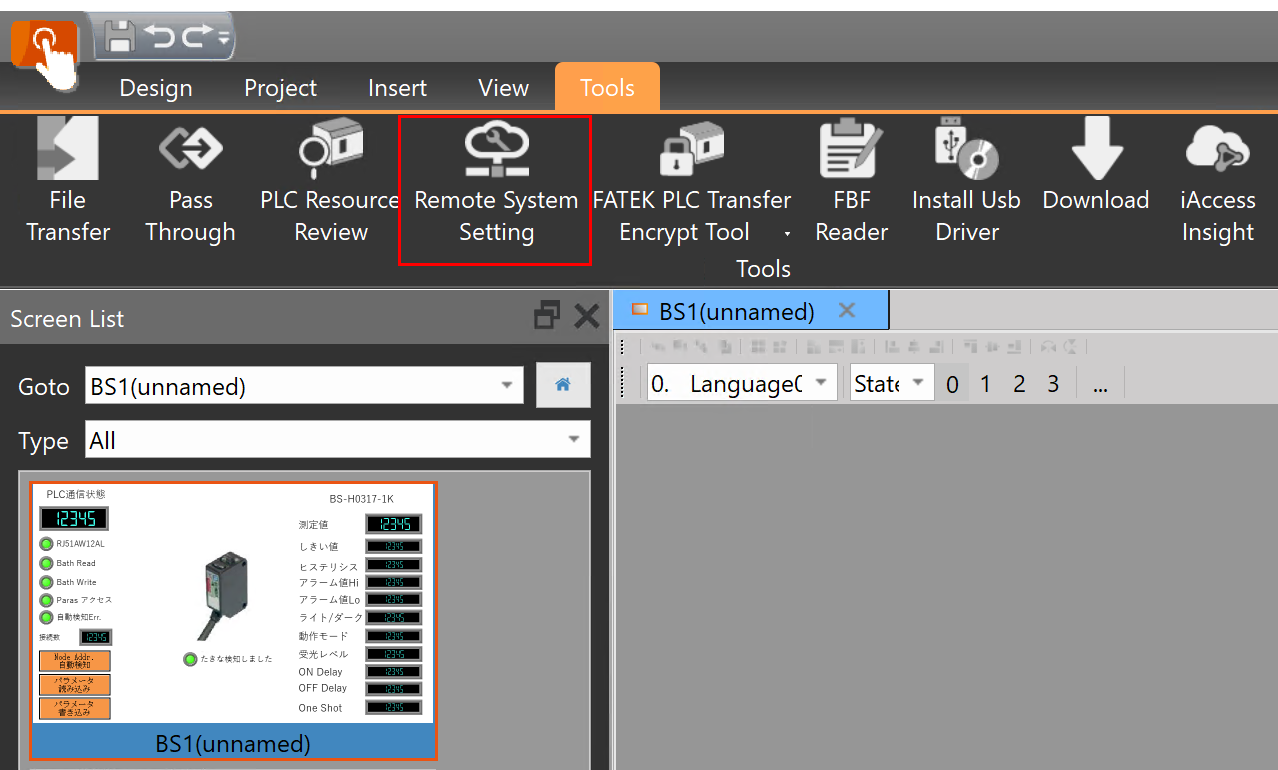Open PLC Resource Review
This screenshot has width=1278, height=770.
coord(330,180)
